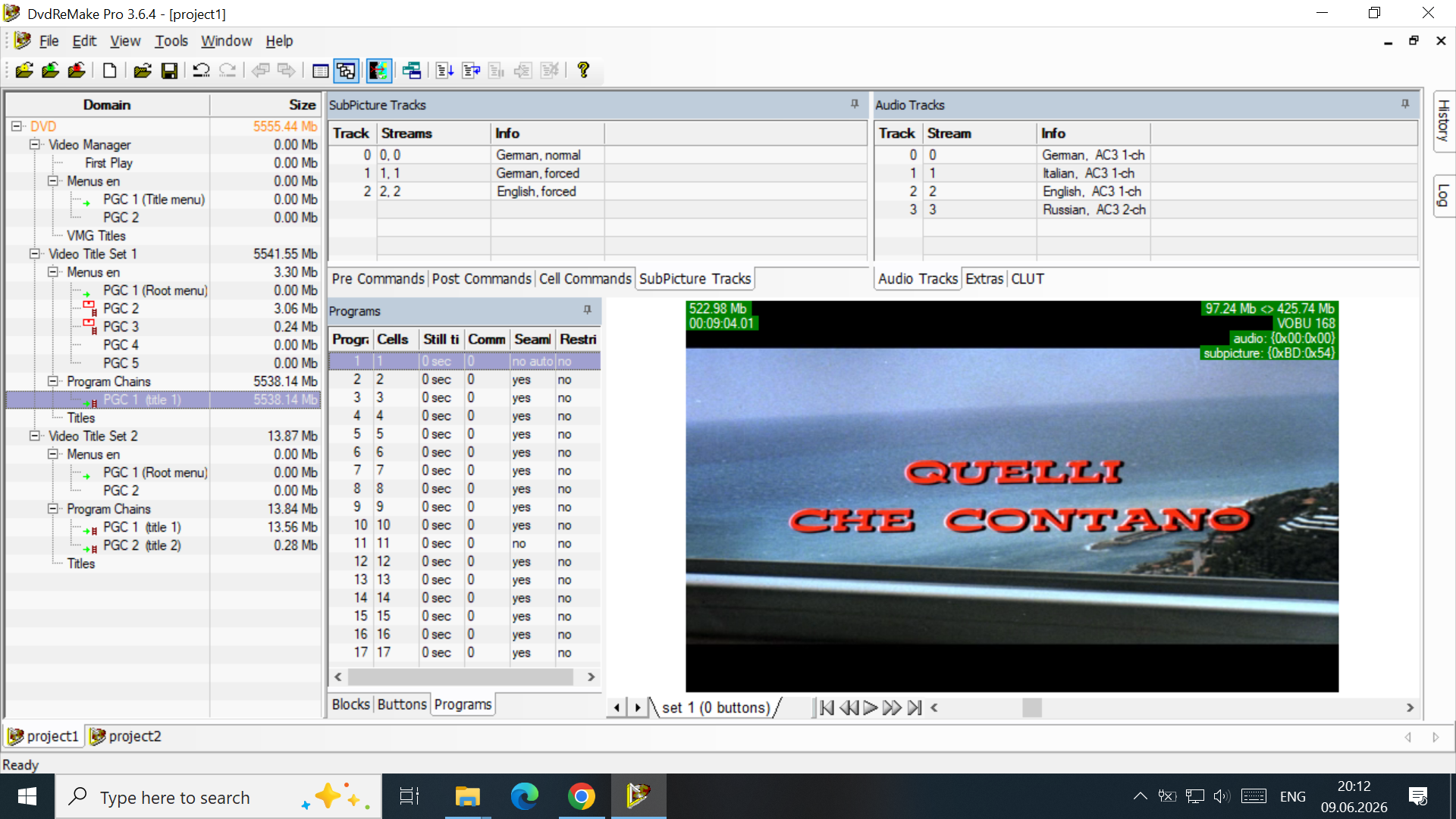Click the list view window toolbar icon
The image size is (1456, 819).
(x=320, y=71)
